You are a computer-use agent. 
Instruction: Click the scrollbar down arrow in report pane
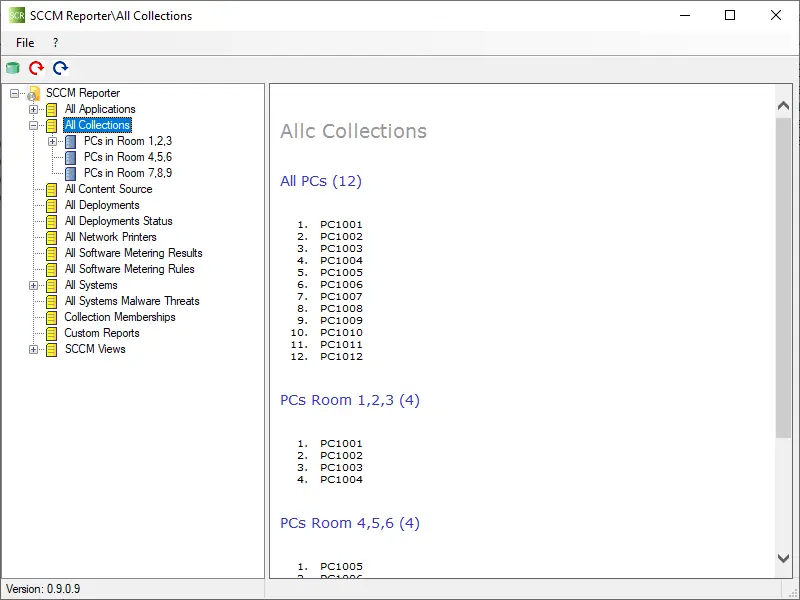click(784, 558)
